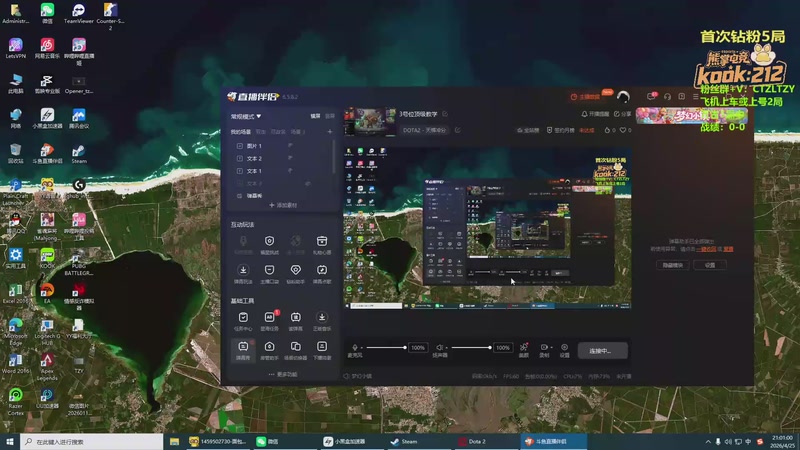Show the hidden text source via eye icon
This screenshot has width=800, height=450.
(x=308, y=183)
